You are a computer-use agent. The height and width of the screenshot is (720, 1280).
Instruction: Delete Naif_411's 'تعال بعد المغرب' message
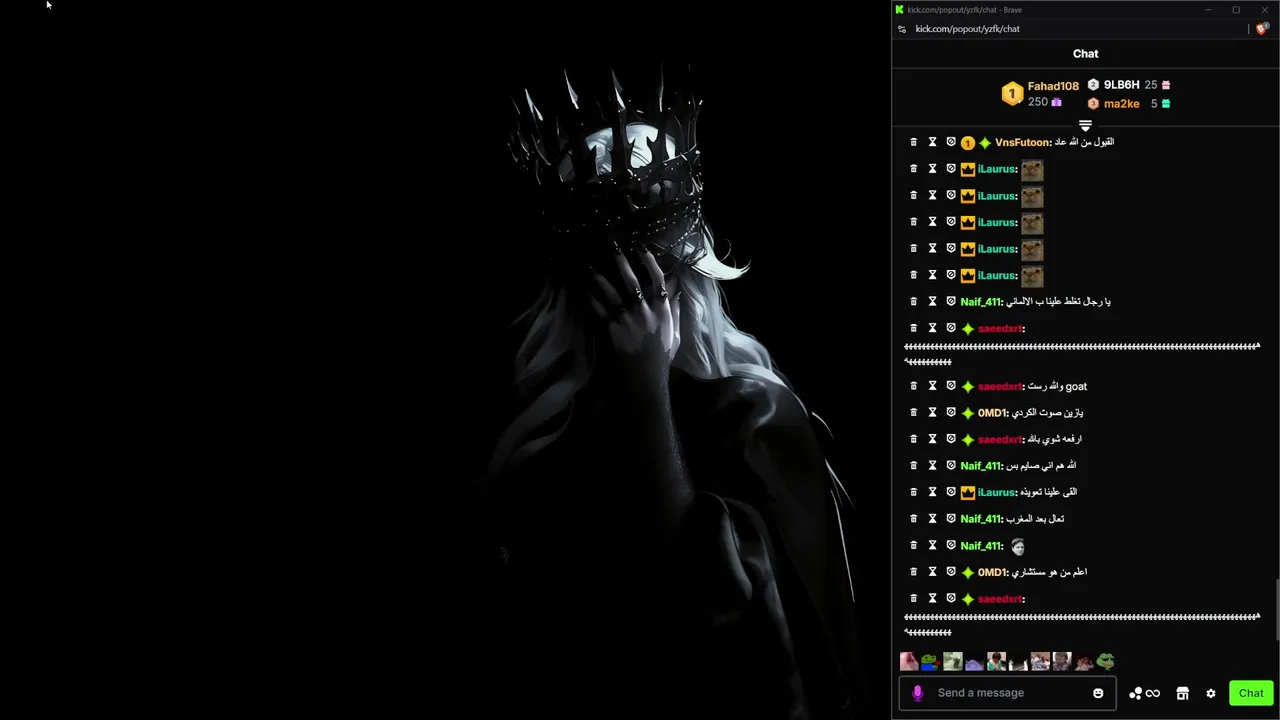point(913,519)
